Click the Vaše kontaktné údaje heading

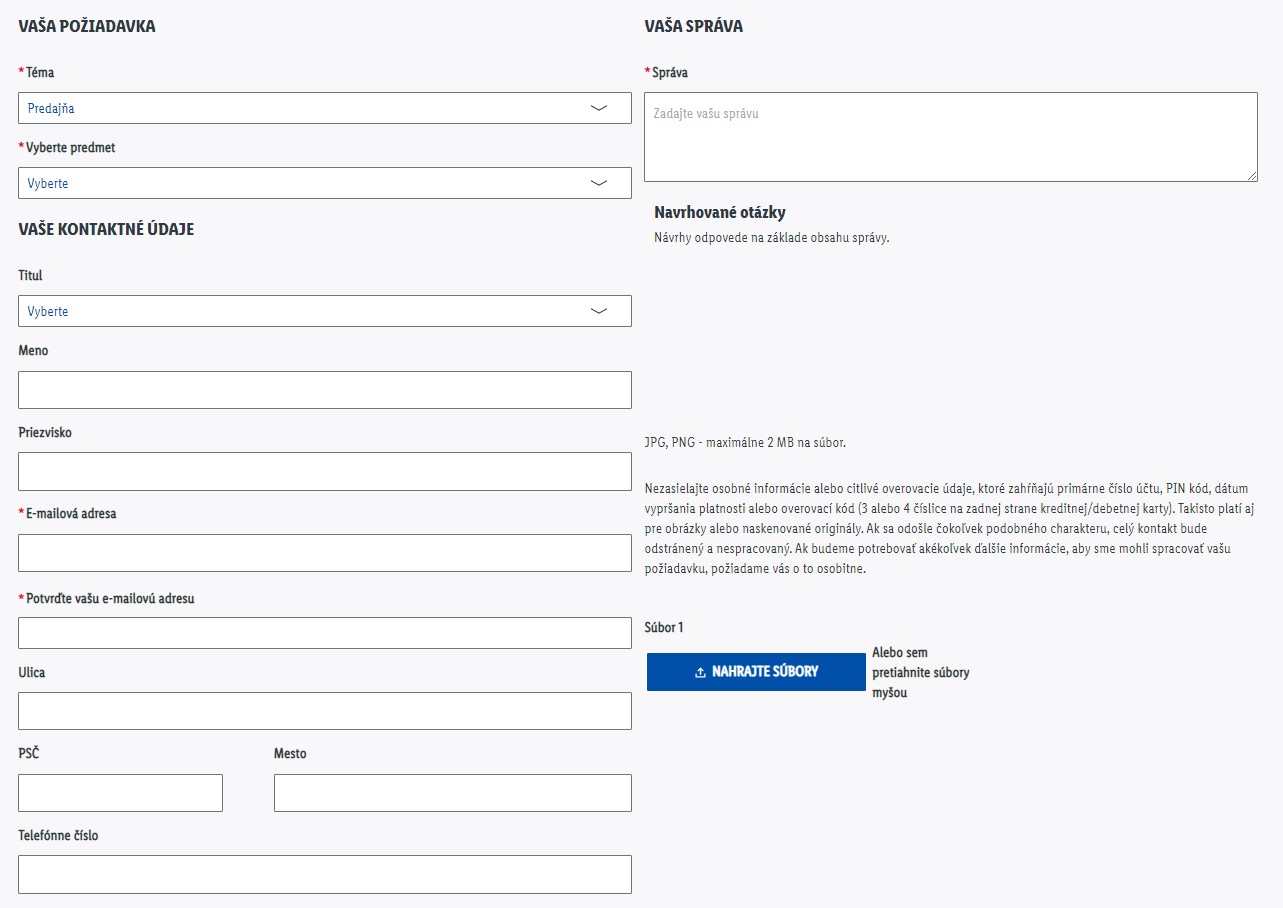(106, 229)
